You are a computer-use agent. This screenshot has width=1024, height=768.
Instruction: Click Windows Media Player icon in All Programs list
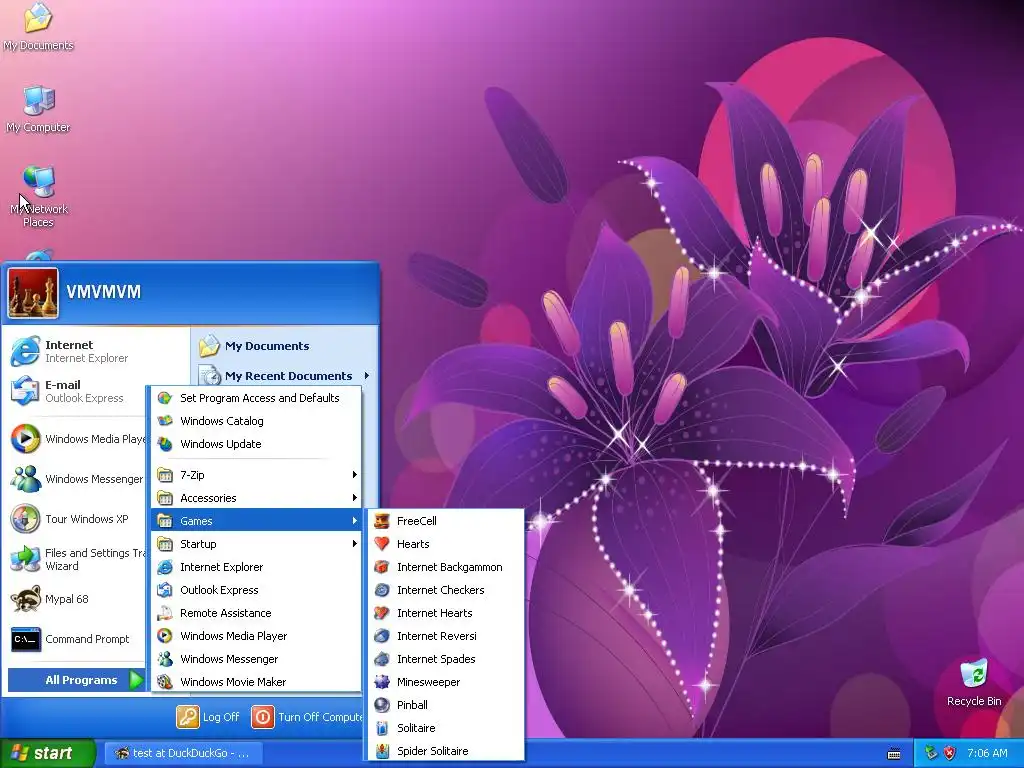[x=165, y=635]
